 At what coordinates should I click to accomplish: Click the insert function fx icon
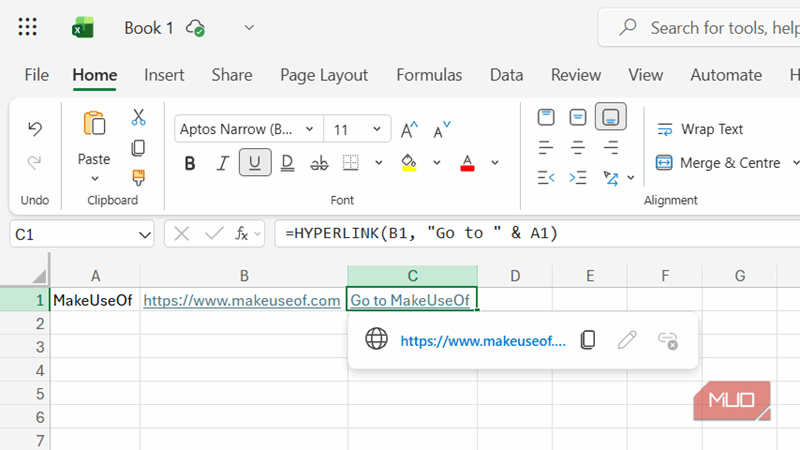pos(241,234)
